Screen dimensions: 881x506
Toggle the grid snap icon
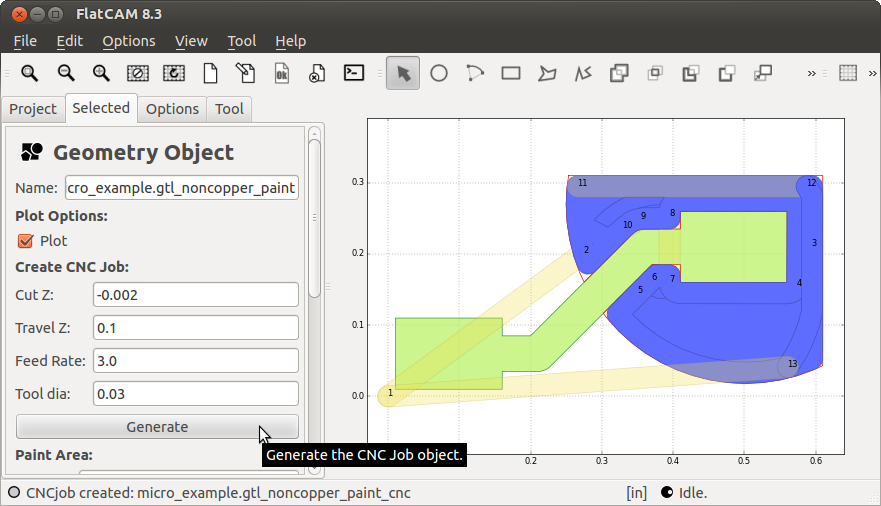pos(848,73)
